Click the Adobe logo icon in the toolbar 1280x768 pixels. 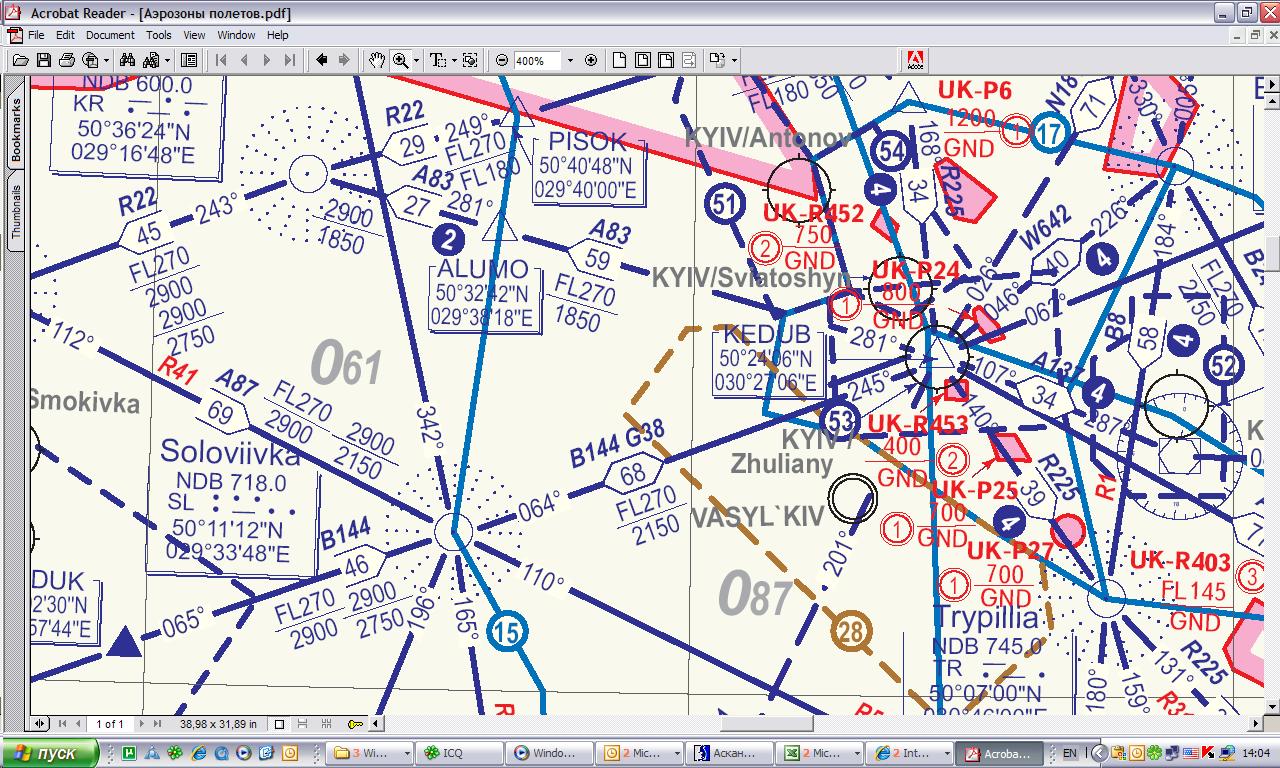[x=915, y=60]
